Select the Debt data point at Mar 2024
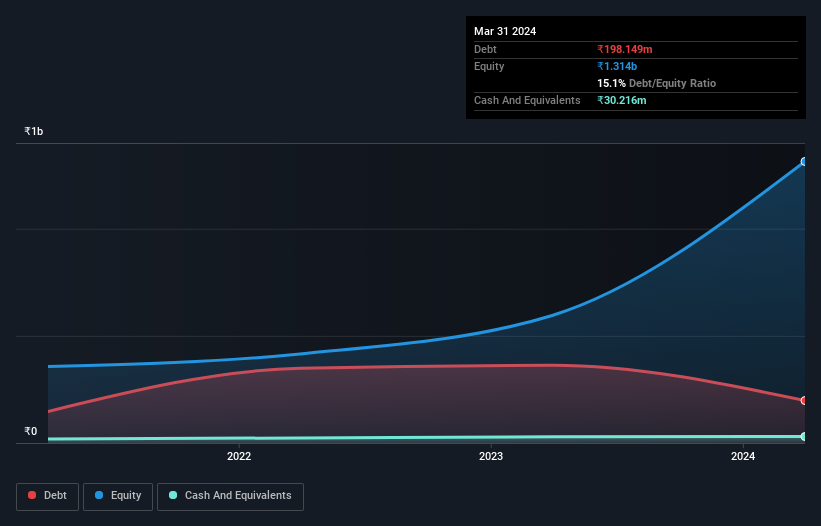Screen dimensions: 821x526 [804, 400]
